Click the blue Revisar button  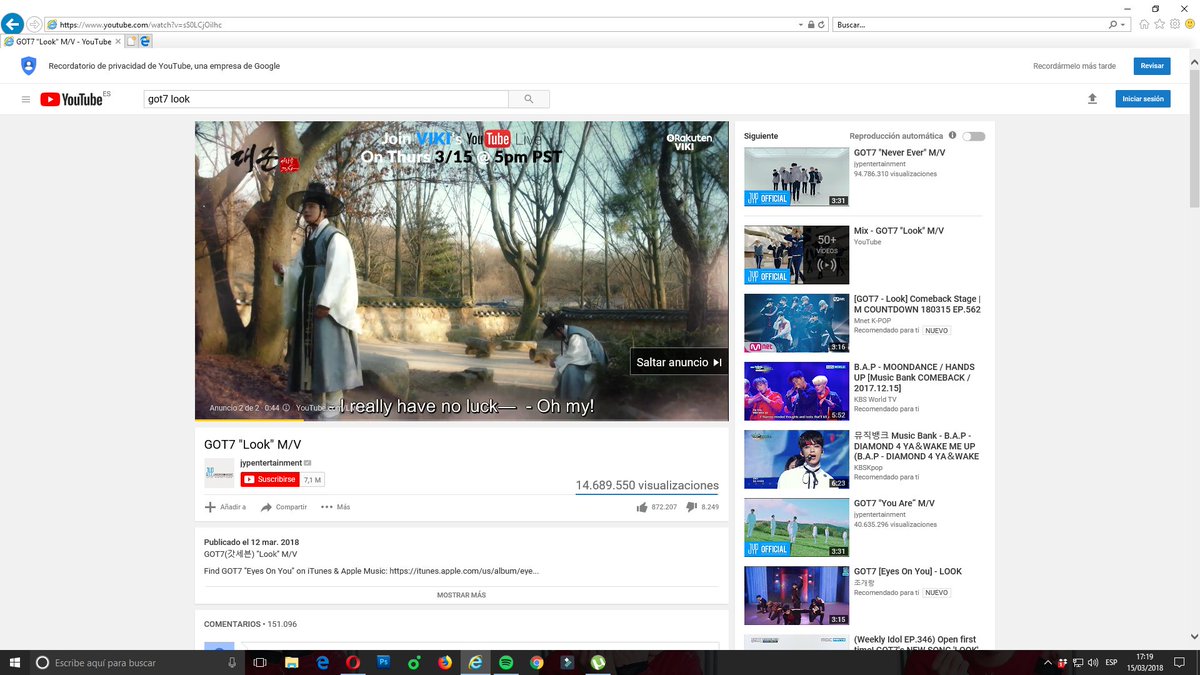(x=1152, y=66)
